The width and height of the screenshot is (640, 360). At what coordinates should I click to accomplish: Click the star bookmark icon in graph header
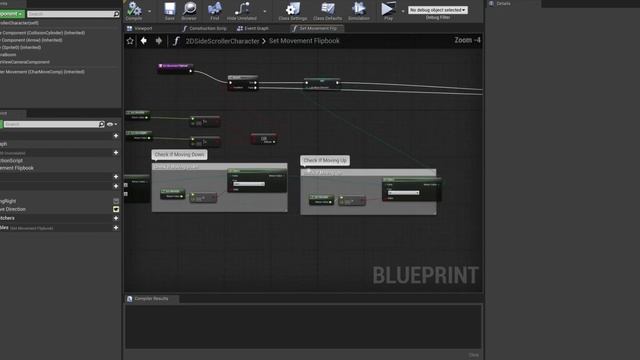point(130,41)
